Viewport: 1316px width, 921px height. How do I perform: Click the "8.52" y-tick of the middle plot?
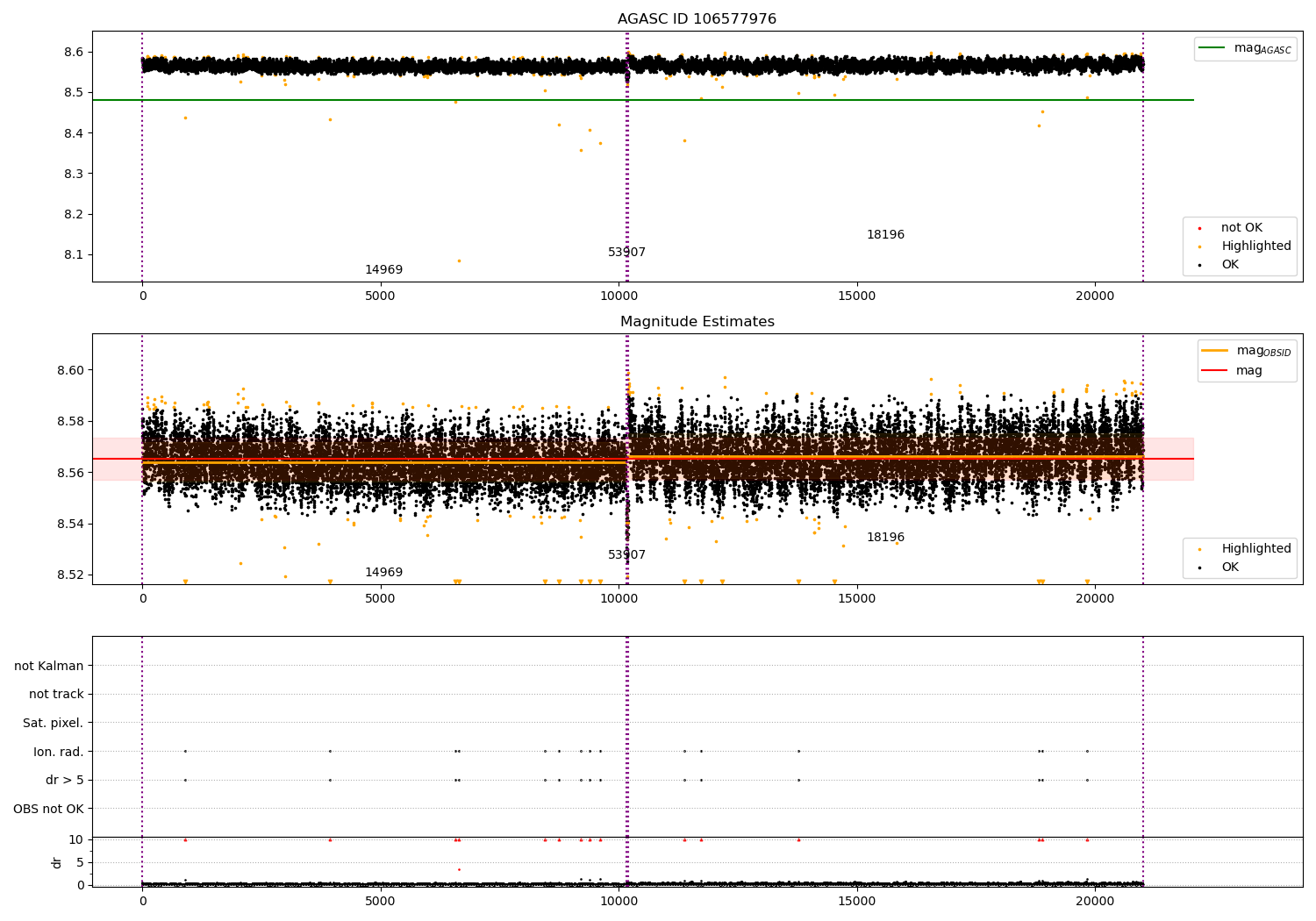coord(69,575)
